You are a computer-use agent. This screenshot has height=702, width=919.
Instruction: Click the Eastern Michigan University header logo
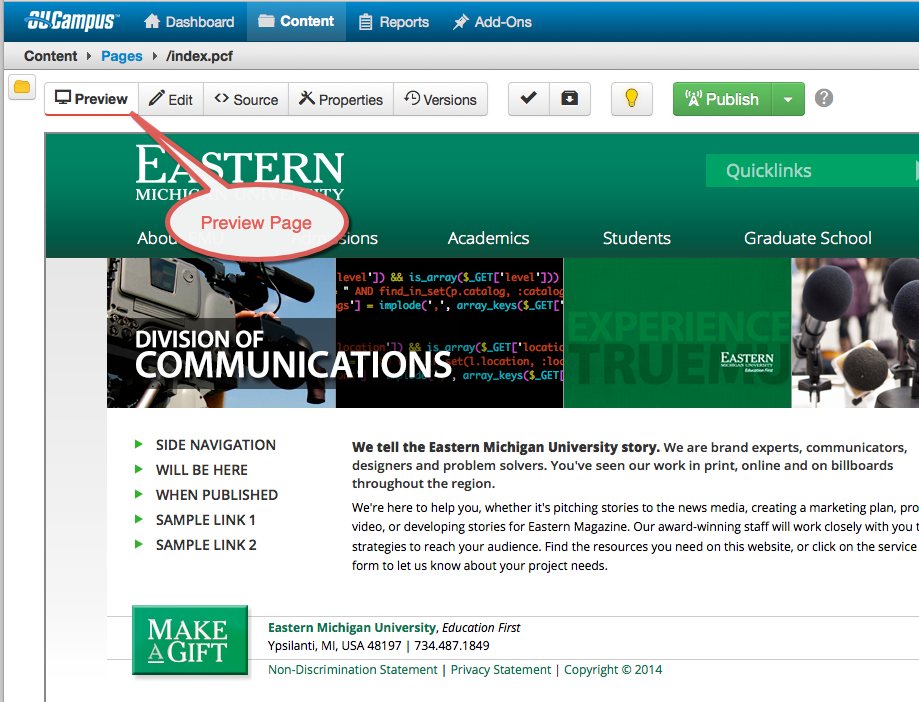click(x=240, y=173)
